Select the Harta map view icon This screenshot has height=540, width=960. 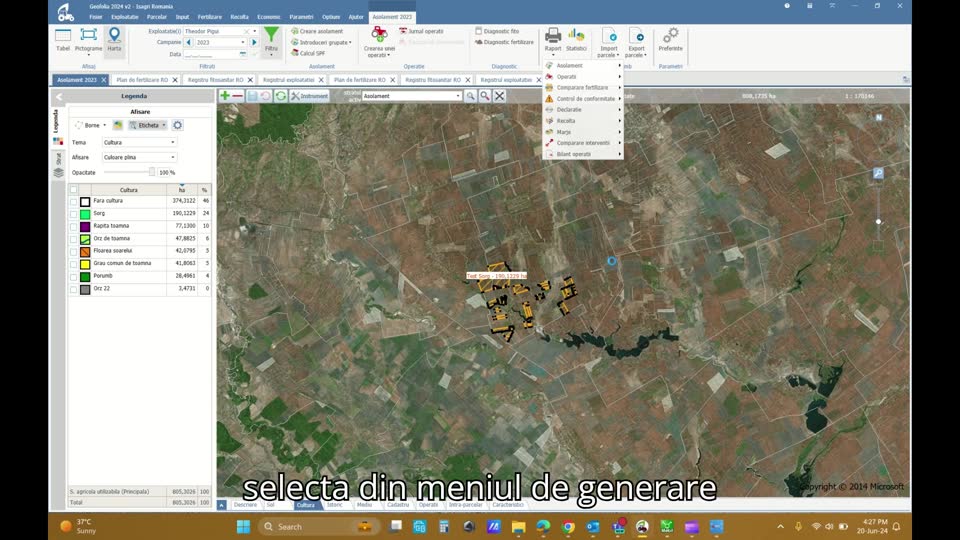pos(114,35)
